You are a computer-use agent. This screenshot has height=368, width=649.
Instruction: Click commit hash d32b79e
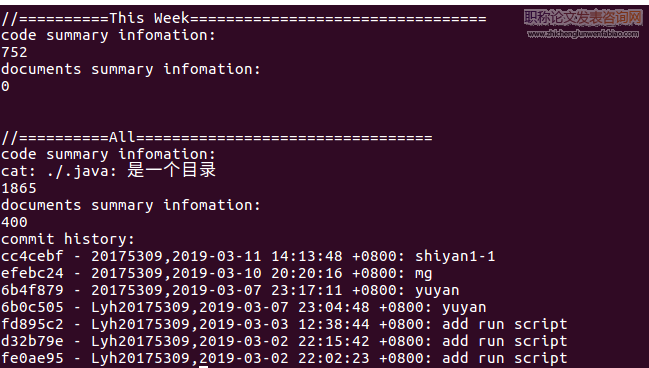pos(32,341)
